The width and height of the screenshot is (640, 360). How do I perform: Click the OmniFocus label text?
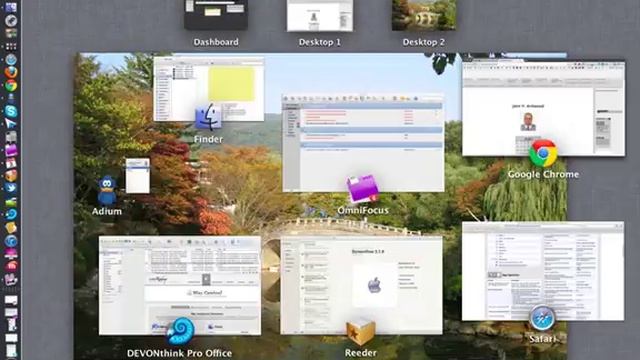363,210
